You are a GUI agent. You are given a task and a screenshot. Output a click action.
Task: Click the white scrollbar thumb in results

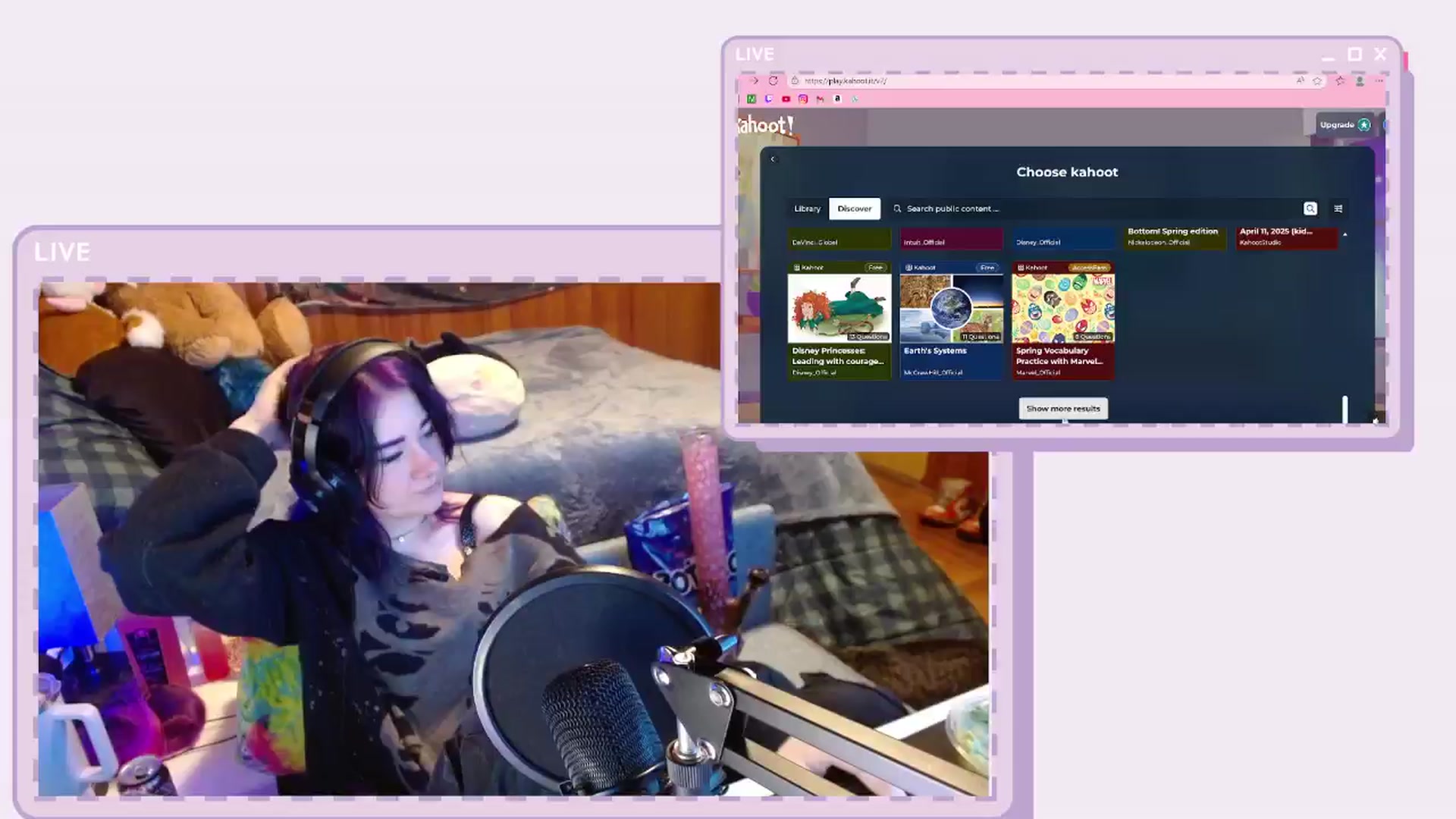point(1345,409)
